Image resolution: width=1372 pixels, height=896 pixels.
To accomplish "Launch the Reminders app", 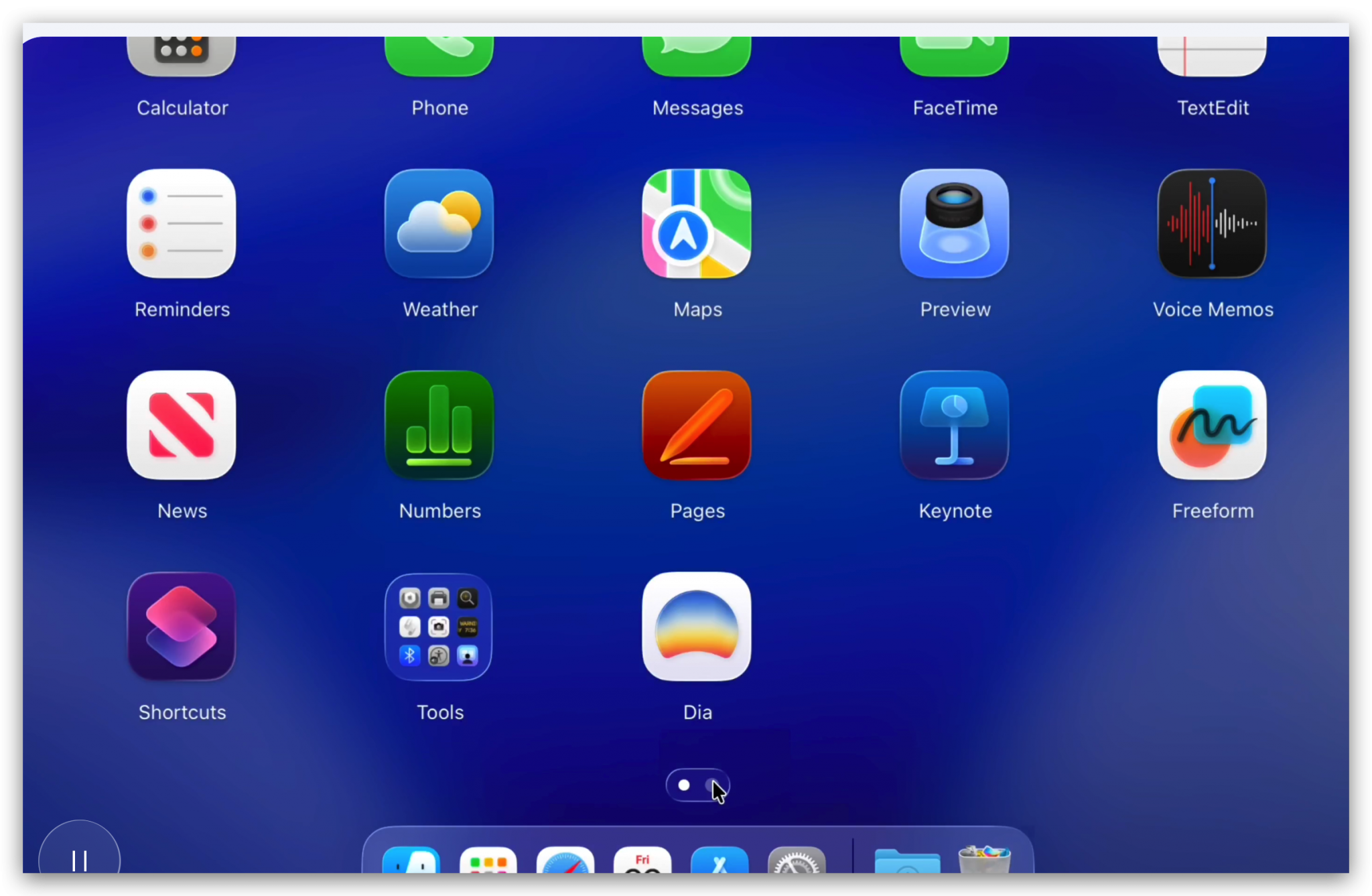I will 182,223.
